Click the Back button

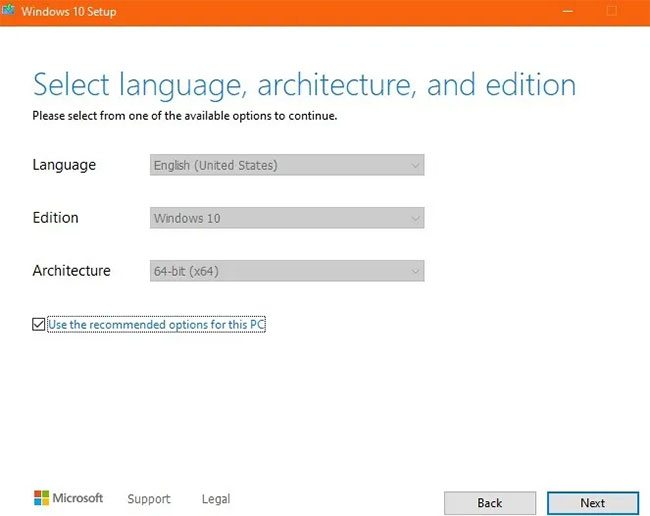(x=490, y=503)
